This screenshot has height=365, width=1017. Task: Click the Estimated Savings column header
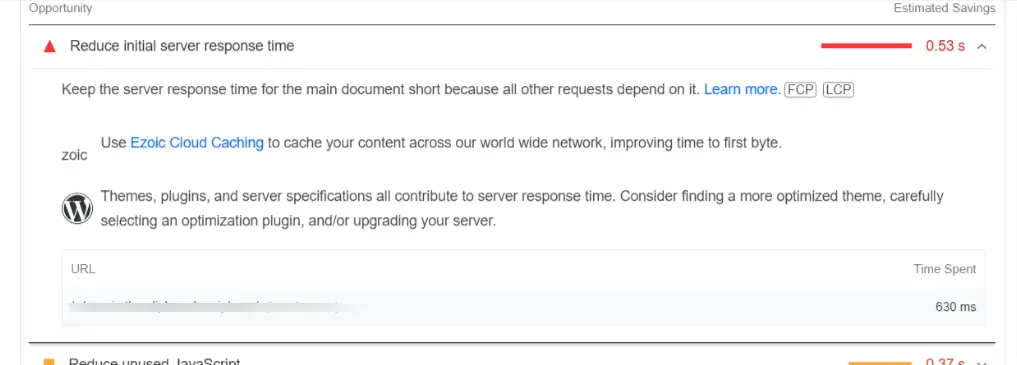point(944,8)
